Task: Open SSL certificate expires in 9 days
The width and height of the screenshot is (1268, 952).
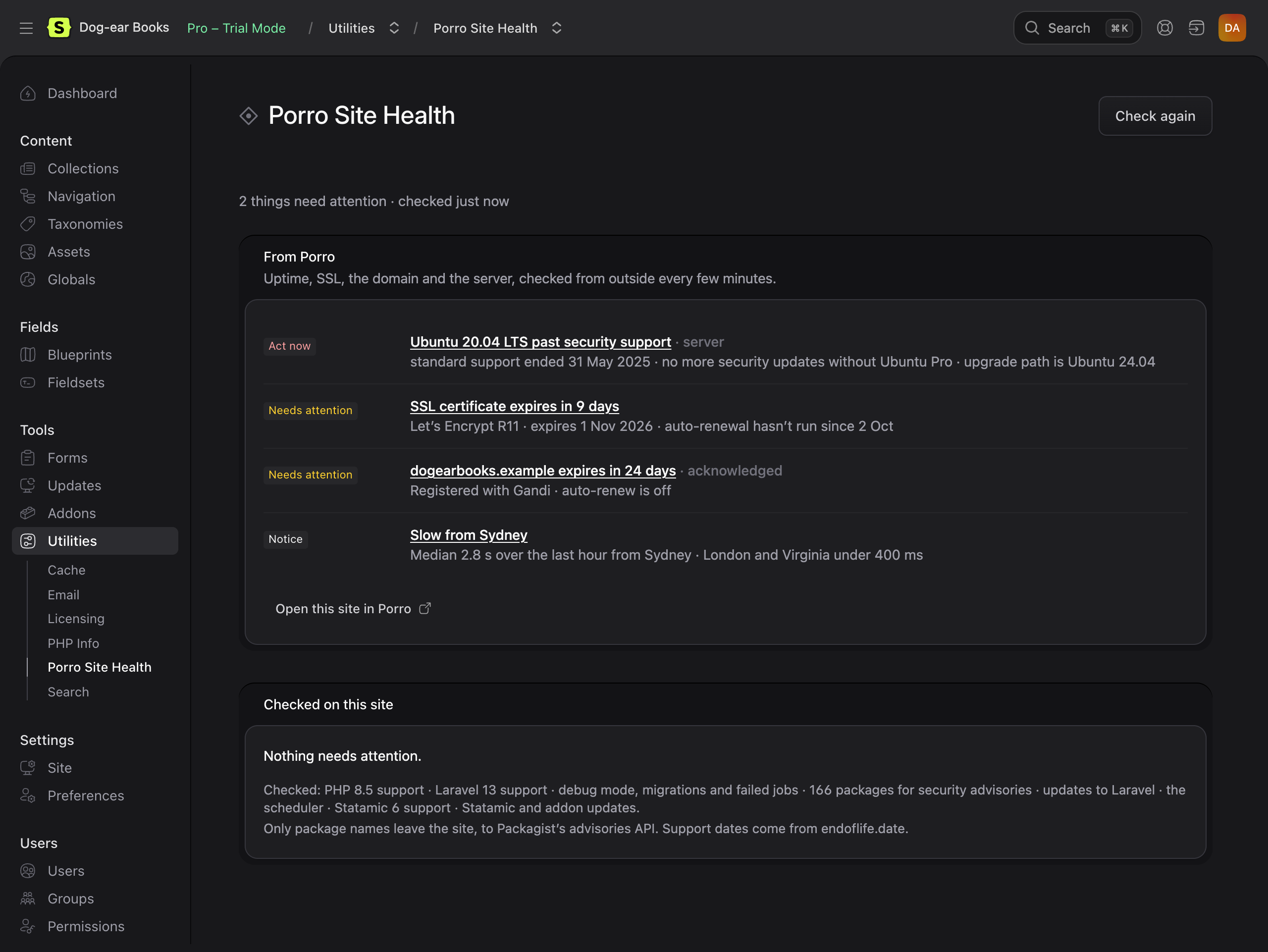Action: point(515,406)
